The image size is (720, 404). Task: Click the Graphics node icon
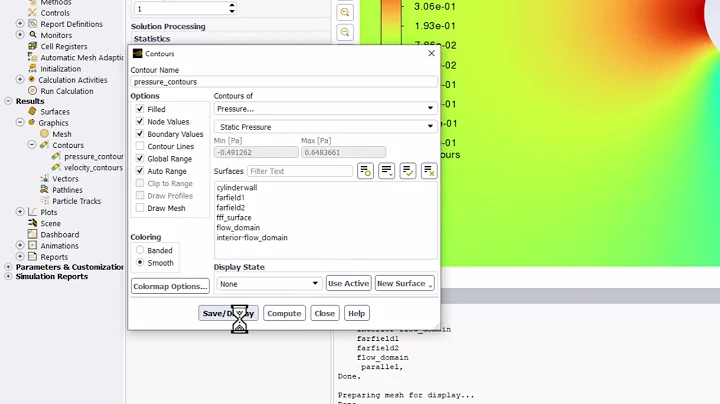(x=32, y=122)
